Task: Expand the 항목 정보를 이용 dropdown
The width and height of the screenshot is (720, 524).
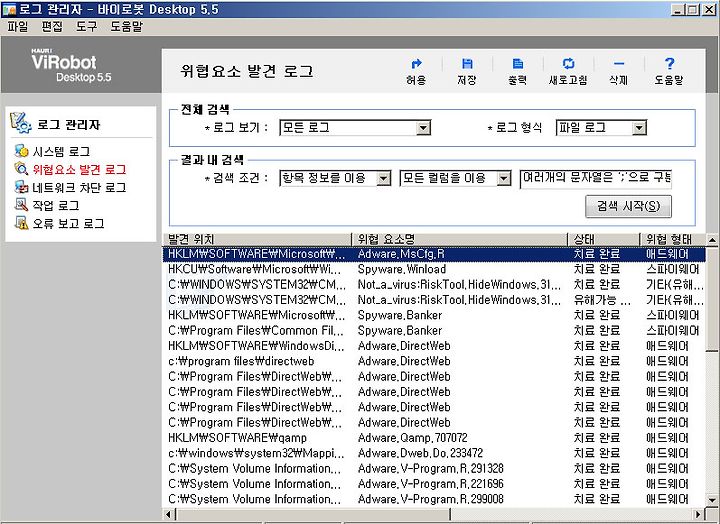Action: tap(383, 178)
